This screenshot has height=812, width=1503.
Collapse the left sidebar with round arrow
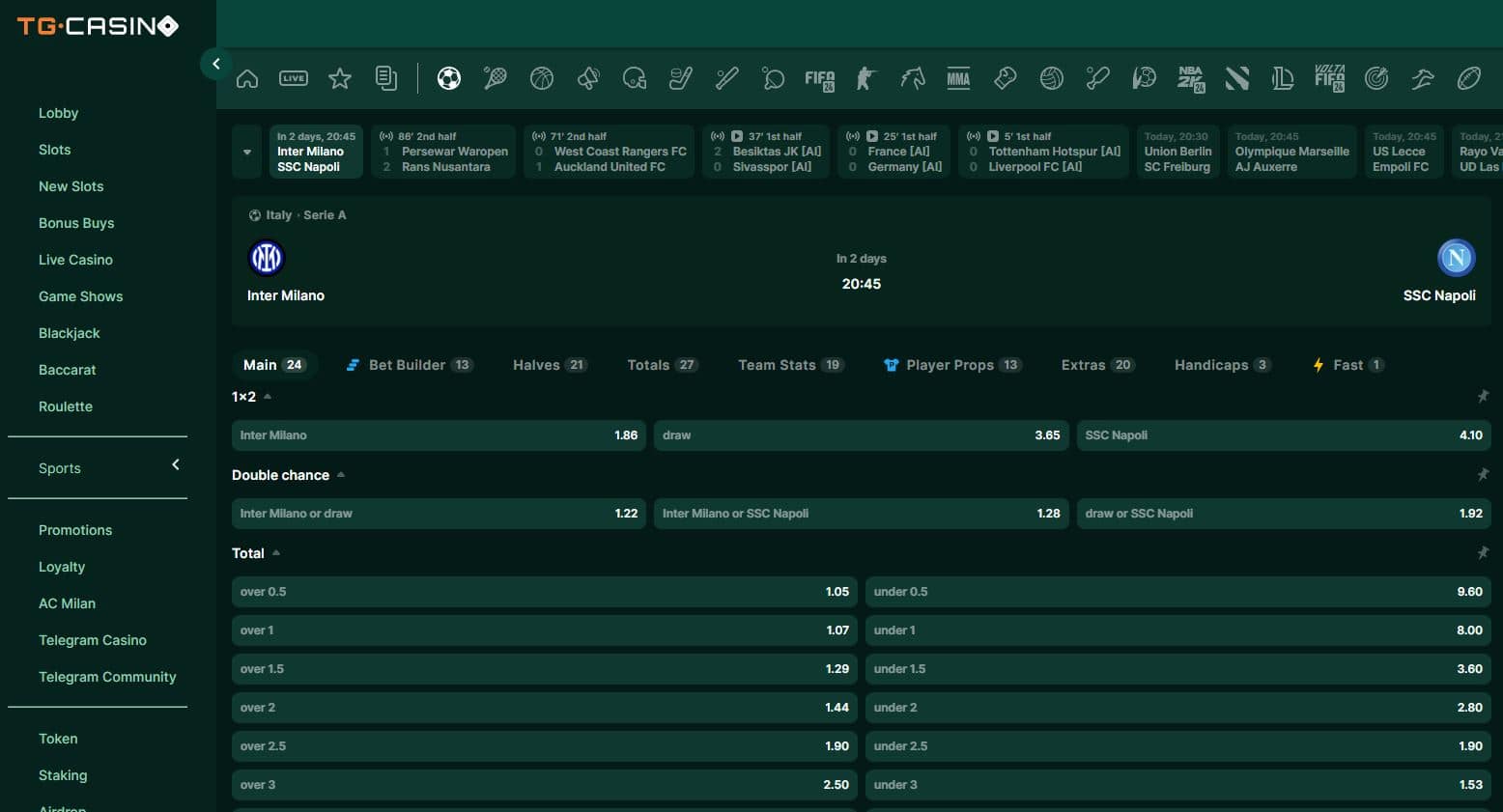(x=215, y=64)
